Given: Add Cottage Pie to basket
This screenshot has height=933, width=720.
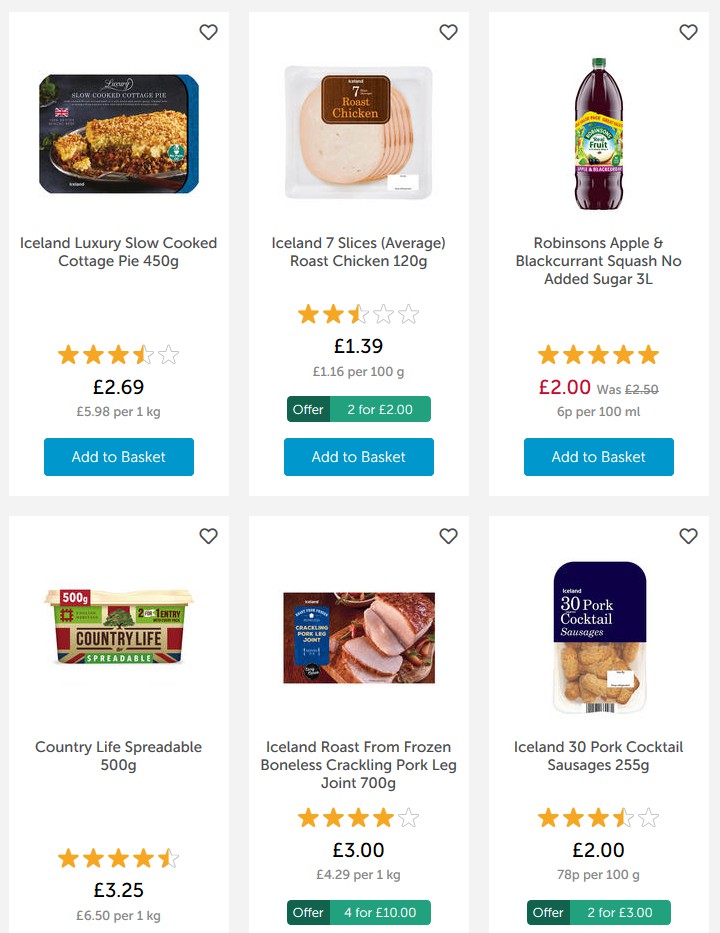Looking at the screenshot, I should pos(119,457).
